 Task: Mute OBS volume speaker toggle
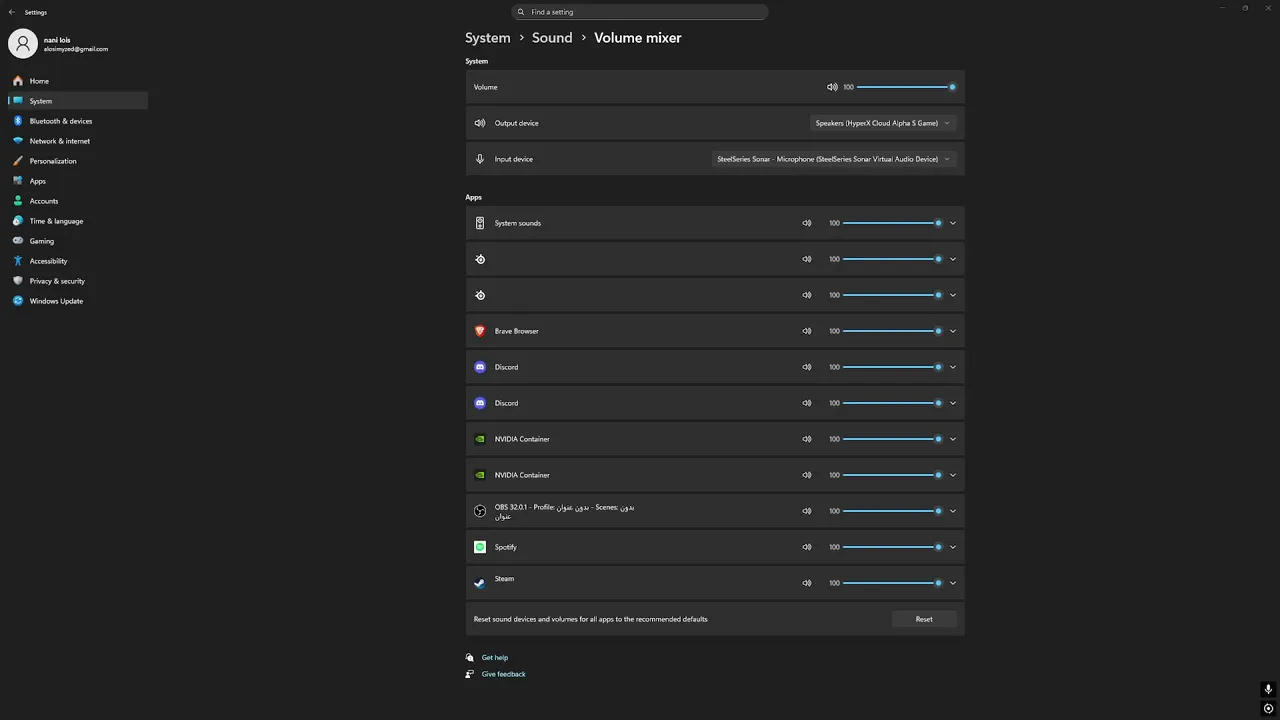point(807,511)
